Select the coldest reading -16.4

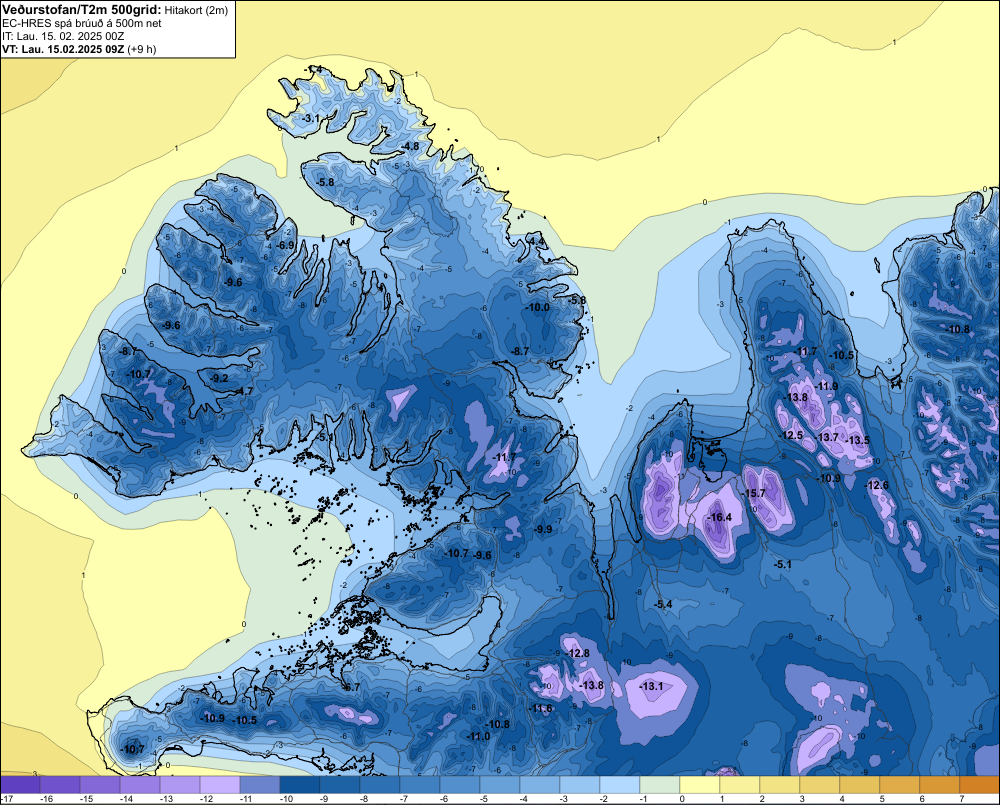pos(720,517)
